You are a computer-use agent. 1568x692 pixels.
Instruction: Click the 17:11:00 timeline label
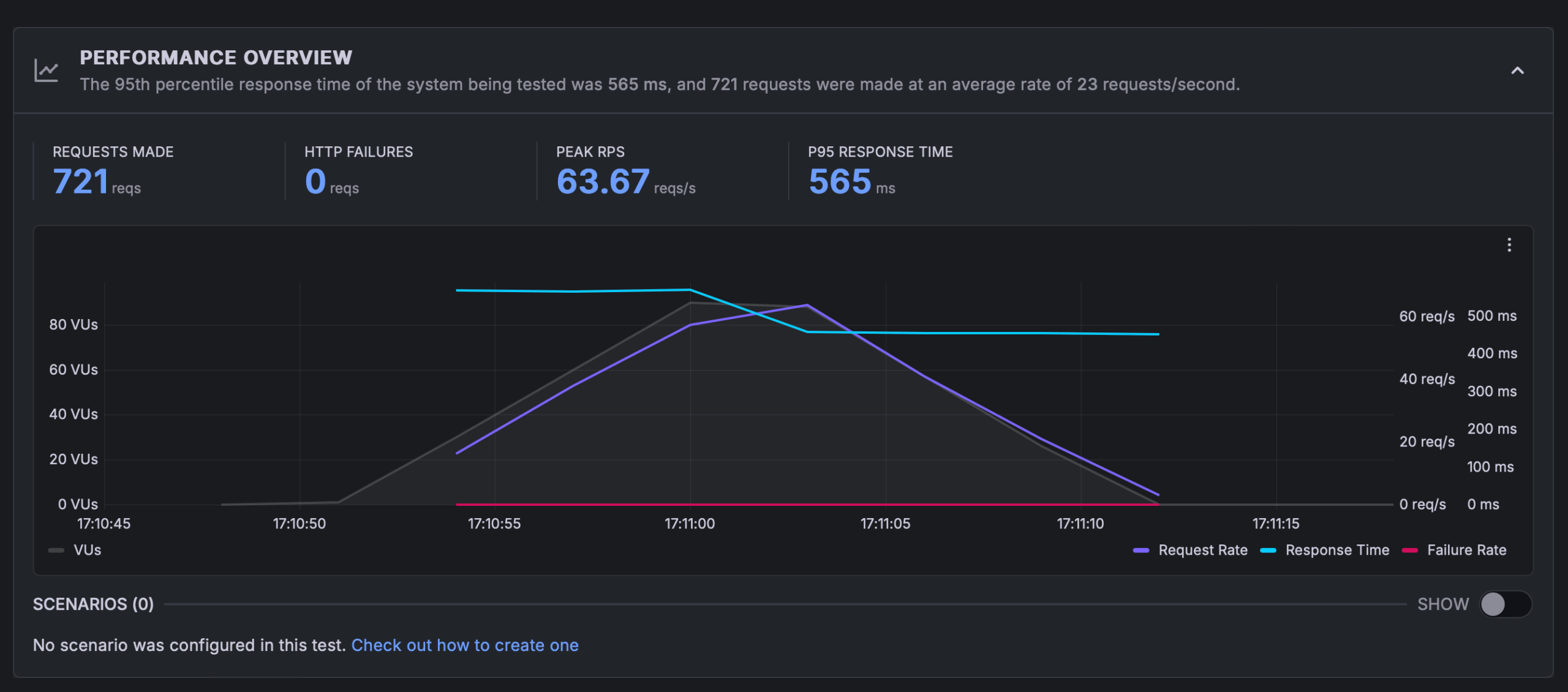click(x=690, y=524)
